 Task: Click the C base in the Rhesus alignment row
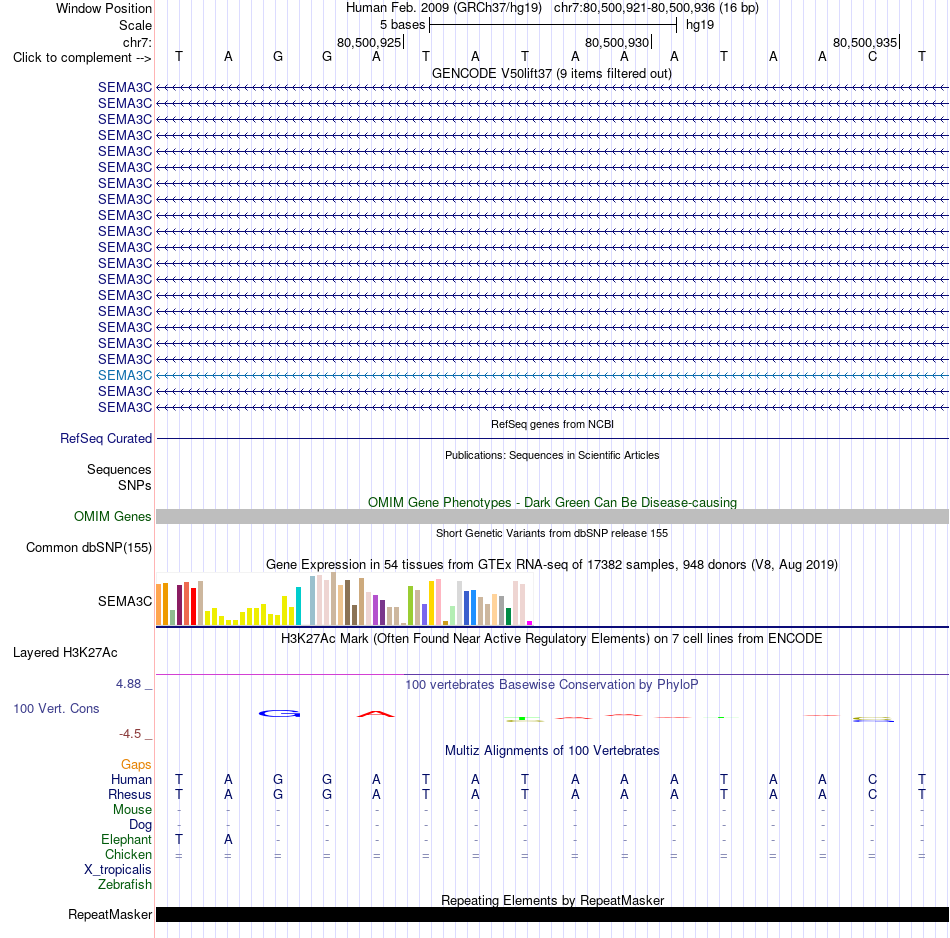point(872,794)
